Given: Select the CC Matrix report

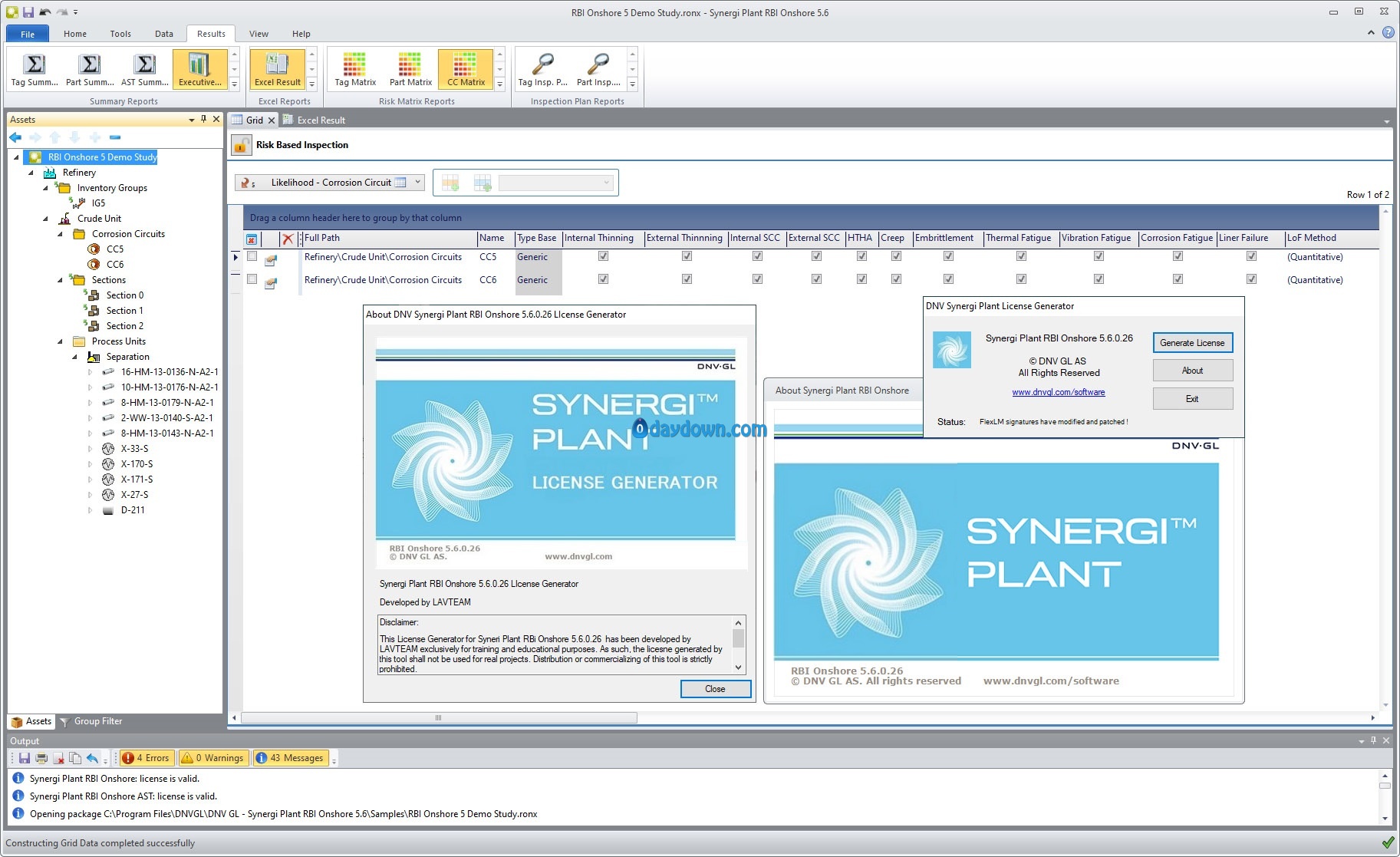Looking at the screenshot, I should click(466, 70).
